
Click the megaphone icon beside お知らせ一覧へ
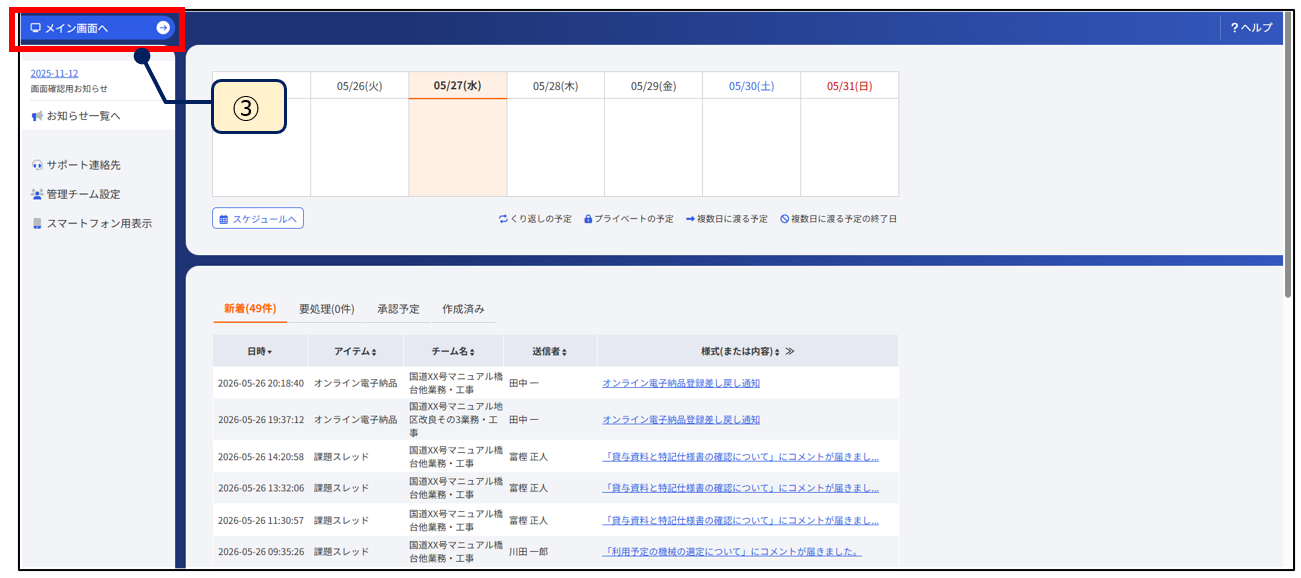(37, 116)
